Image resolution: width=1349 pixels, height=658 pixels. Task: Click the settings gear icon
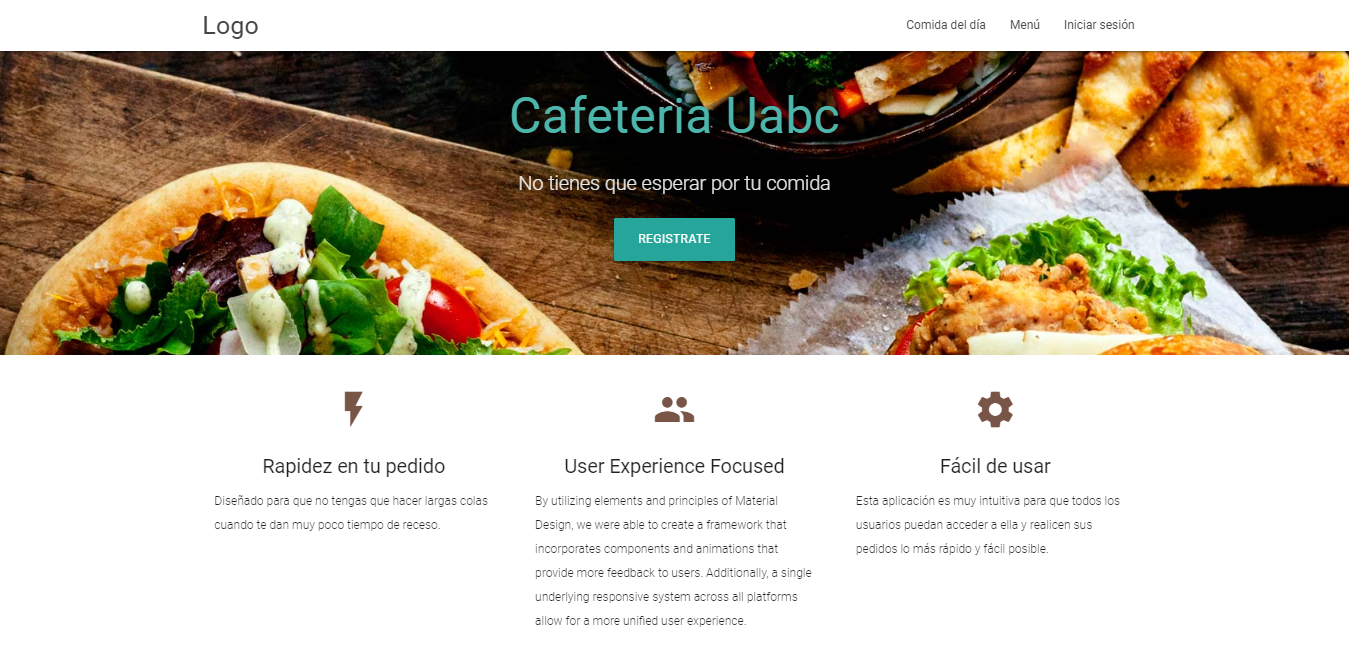click(995, 409)
